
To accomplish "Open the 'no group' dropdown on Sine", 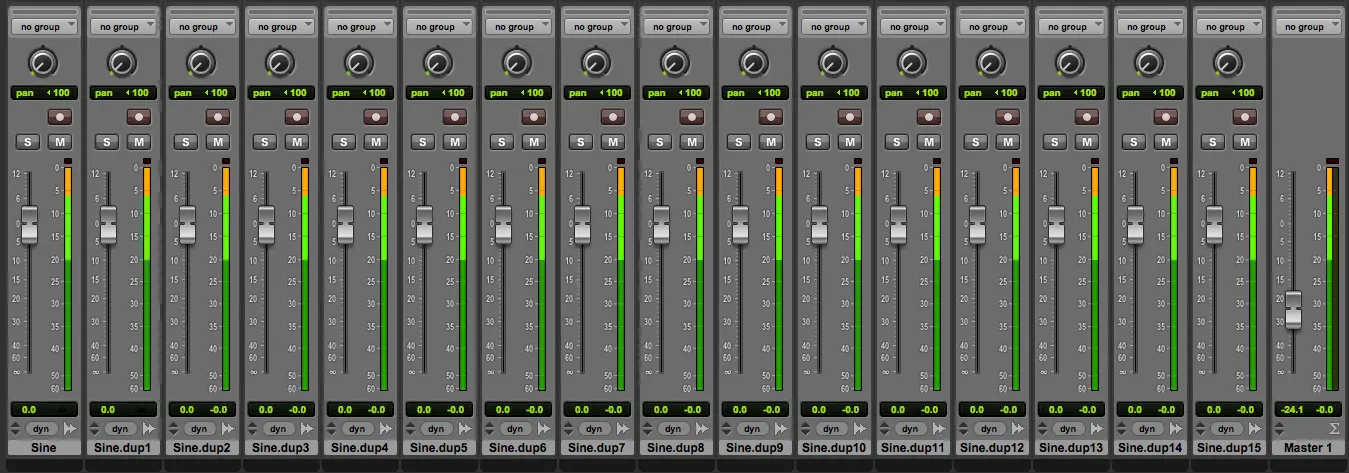I will tap(43, 27).
